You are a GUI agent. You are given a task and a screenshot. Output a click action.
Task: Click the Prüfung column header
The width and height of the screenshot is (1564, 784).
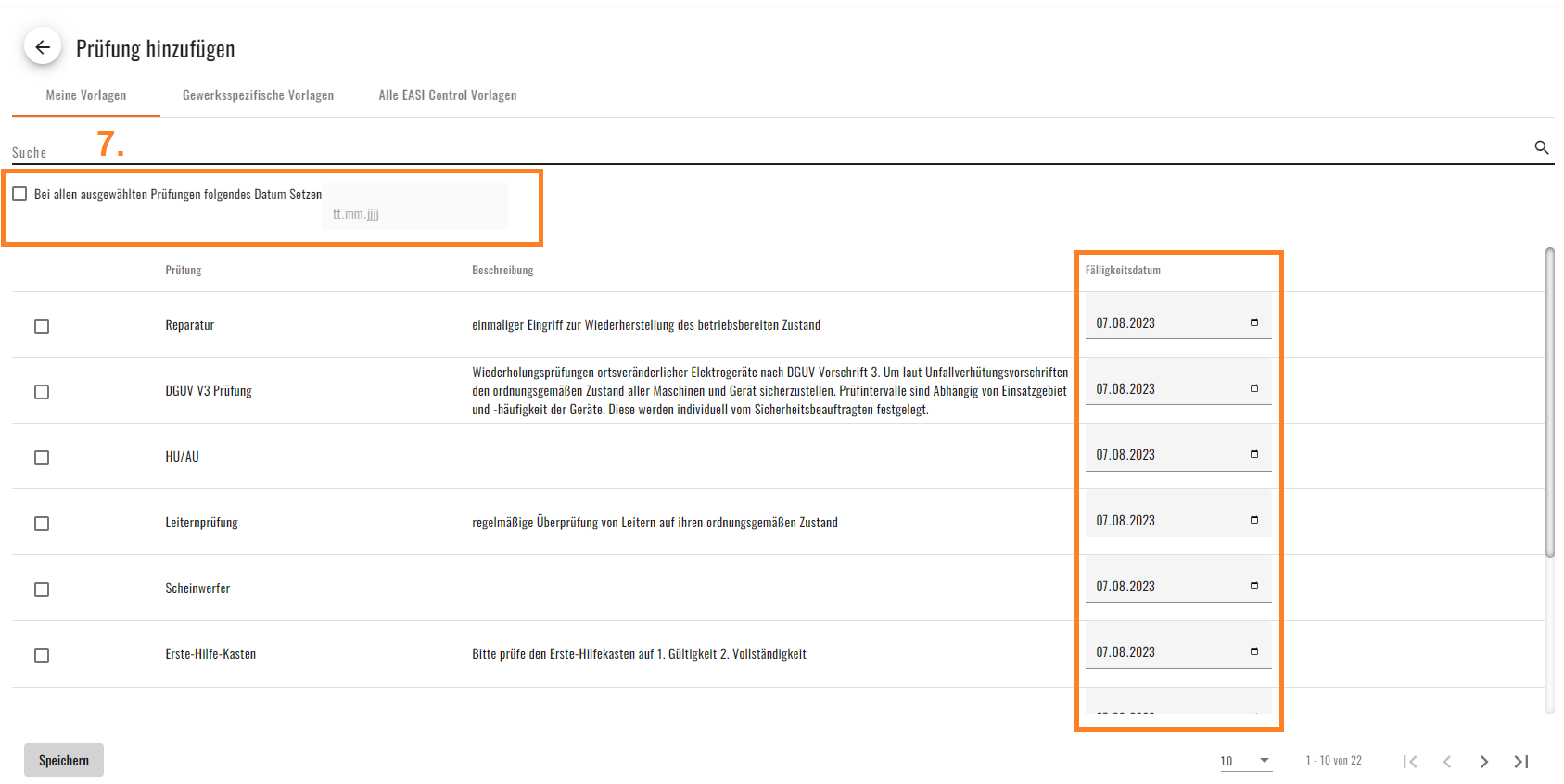(x=184, y=271)
